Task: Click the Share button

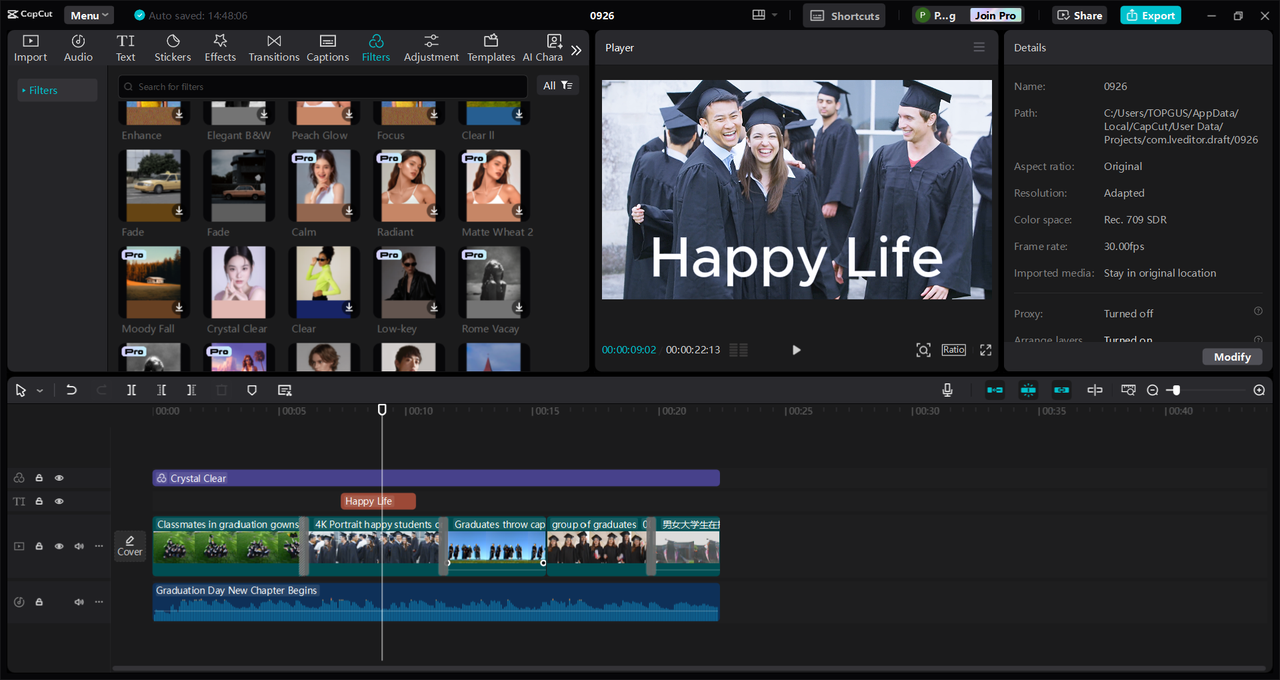Action: click(1079, 15)
